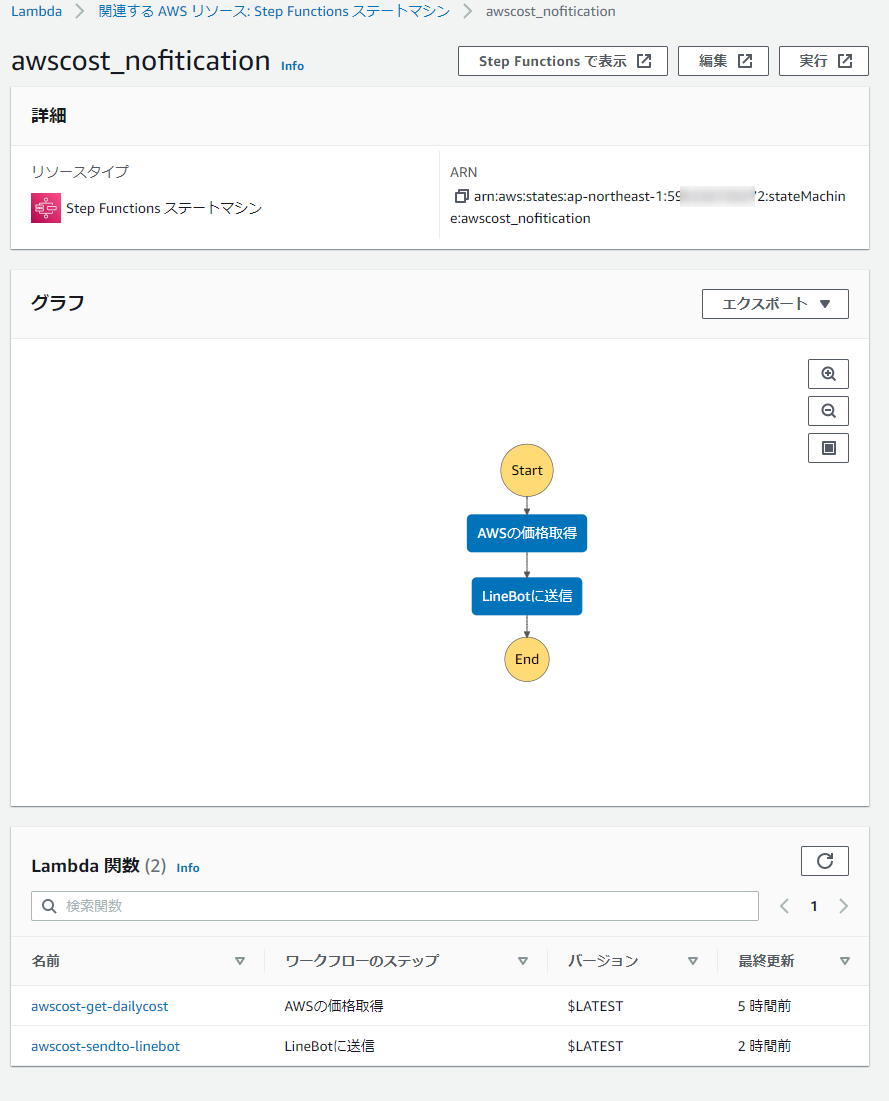This screenshot has width=889, height=1101.
Task: Click awscost_nofitication breadcrumb text
Action: tap(551, 11)
